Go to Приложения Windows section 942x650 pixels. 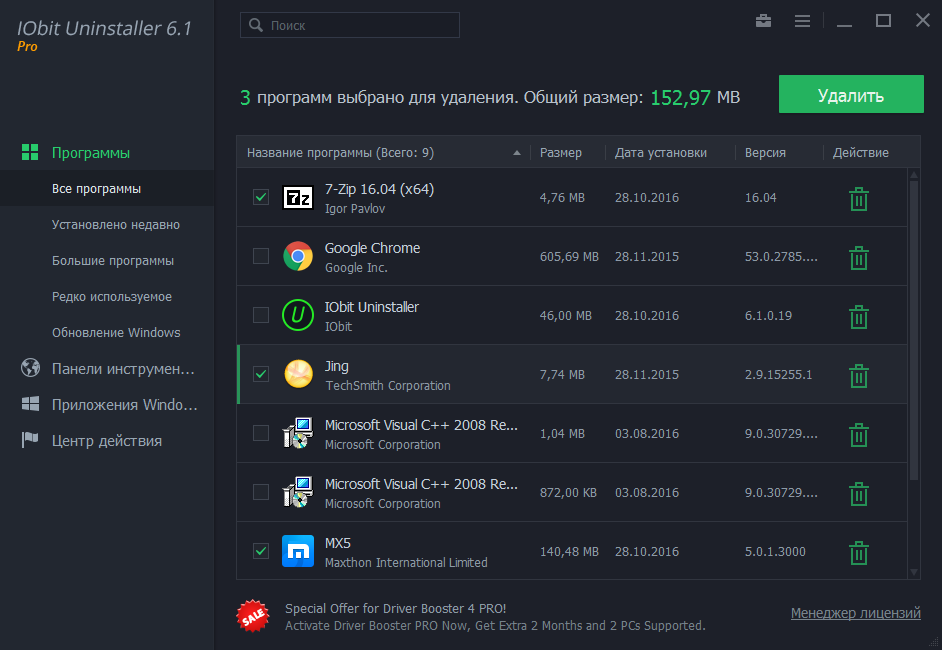click(x=124, y=404)
